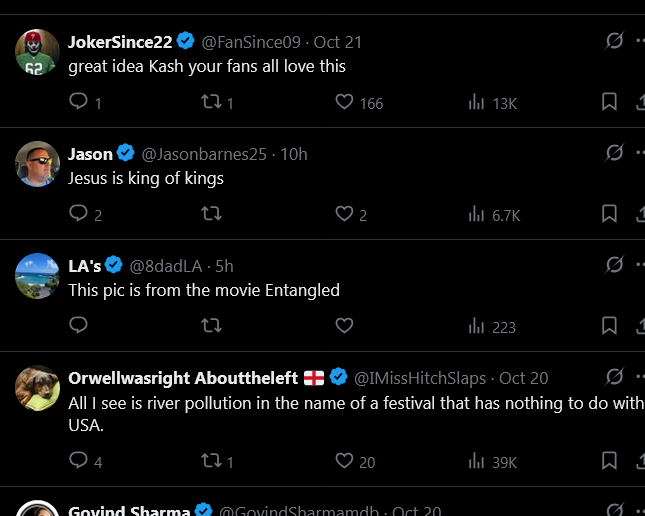Image resolution: width=645 pixels, height=516 pixels.
Task: Open Grok icon on Jason's tweet
Action: [x=615, y=153]
